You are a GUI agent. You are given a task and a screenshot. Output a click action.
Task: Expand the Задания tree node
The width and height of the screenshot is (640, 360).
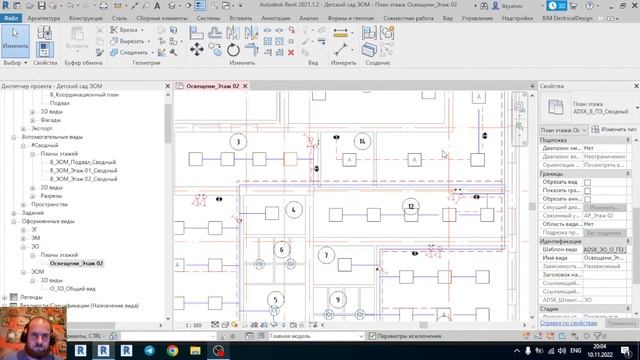click(14, 213)
